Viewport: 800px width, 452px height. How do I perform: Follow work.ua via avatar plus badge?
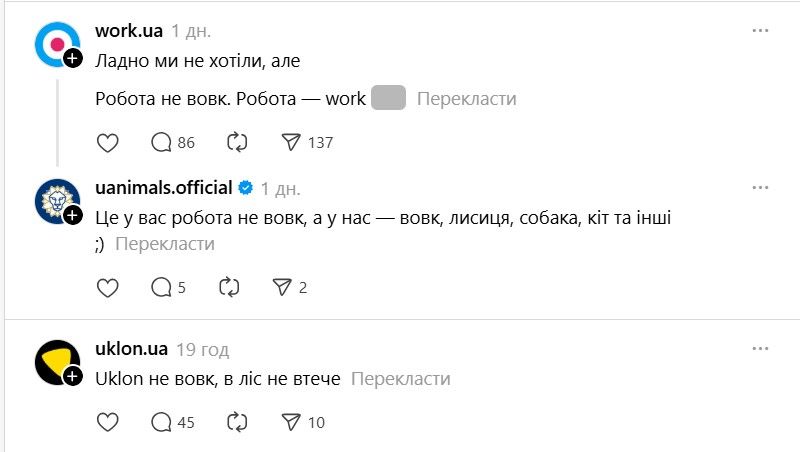pyautogui.click(x=73, y=59)
